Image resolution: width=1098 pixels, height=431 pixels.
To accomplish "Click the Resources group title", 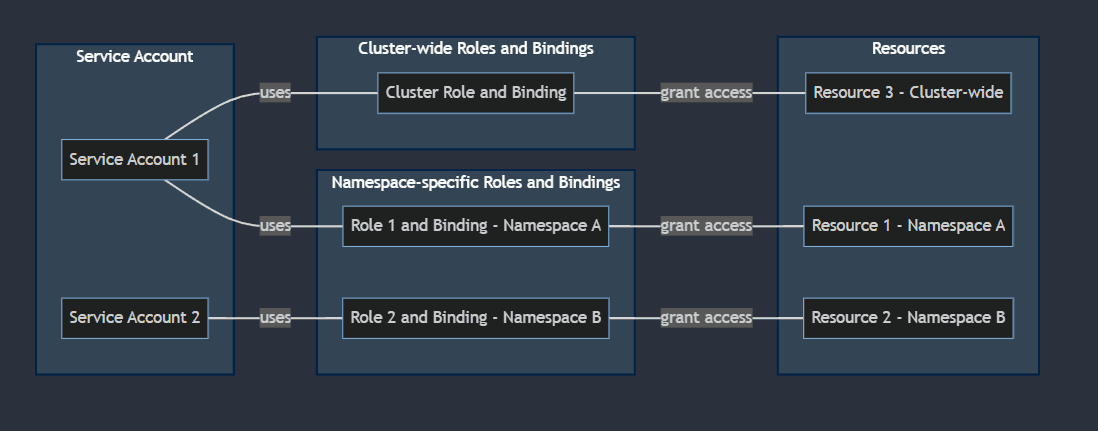I will [908, 48].
